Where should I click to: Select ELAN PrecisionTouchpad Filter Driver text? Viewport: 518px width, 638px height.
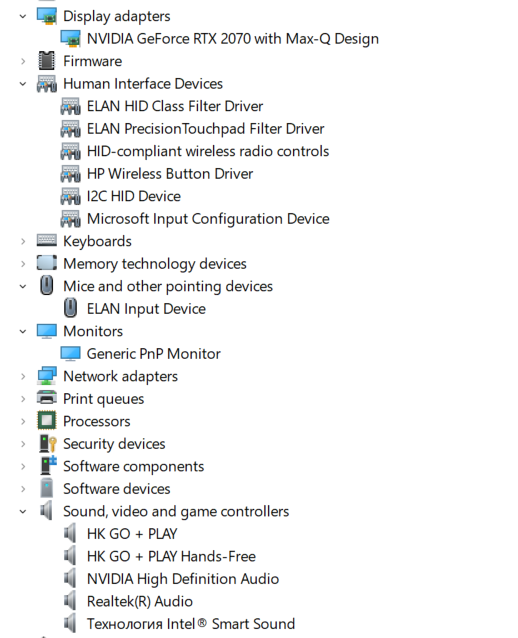tap(205, 129)
